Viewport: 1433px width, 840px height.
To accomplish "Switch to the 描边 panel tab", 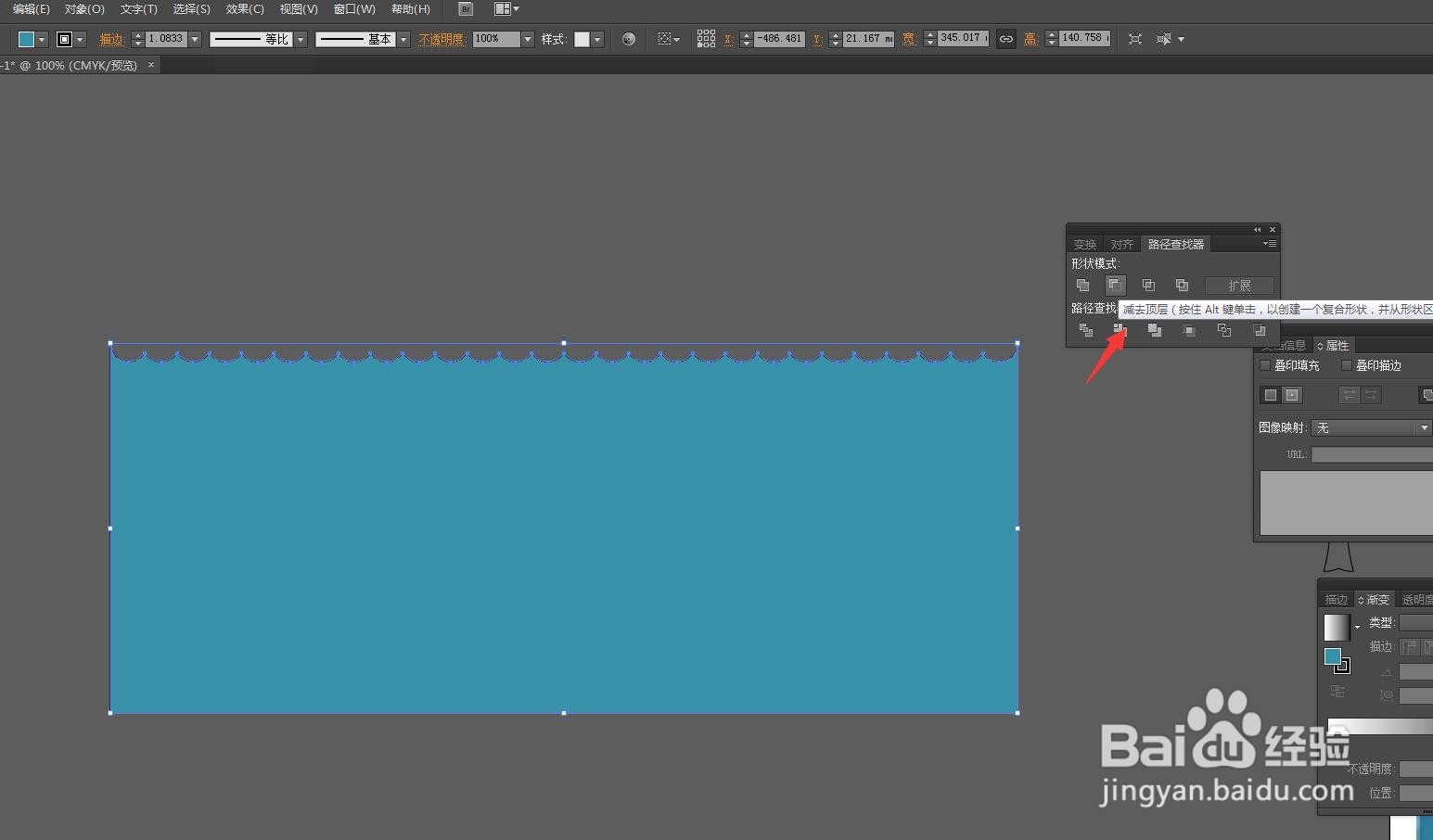I will click(x=1336, y=600).
